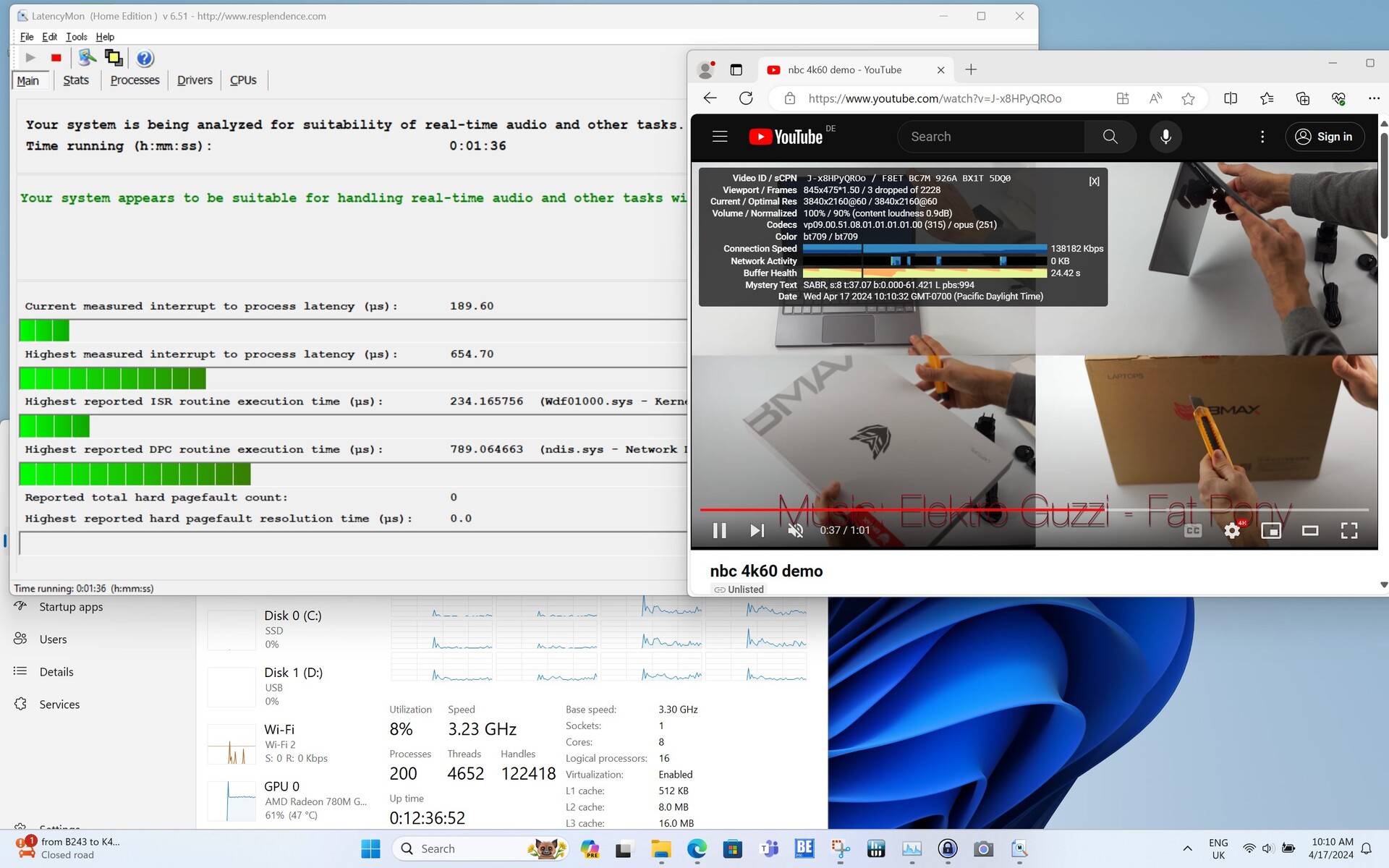Click the YouTube voice search microphone
The width and height of the screenshot is (1389, 868).
(1165, 137)
